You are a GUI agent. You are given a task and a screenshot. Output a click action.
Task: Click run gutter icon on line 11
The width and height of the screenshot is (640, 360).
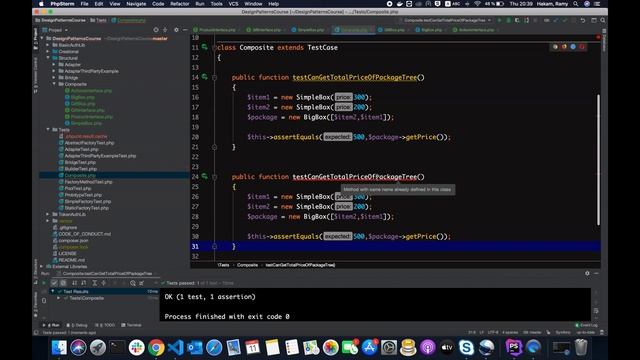coord(204,47)
